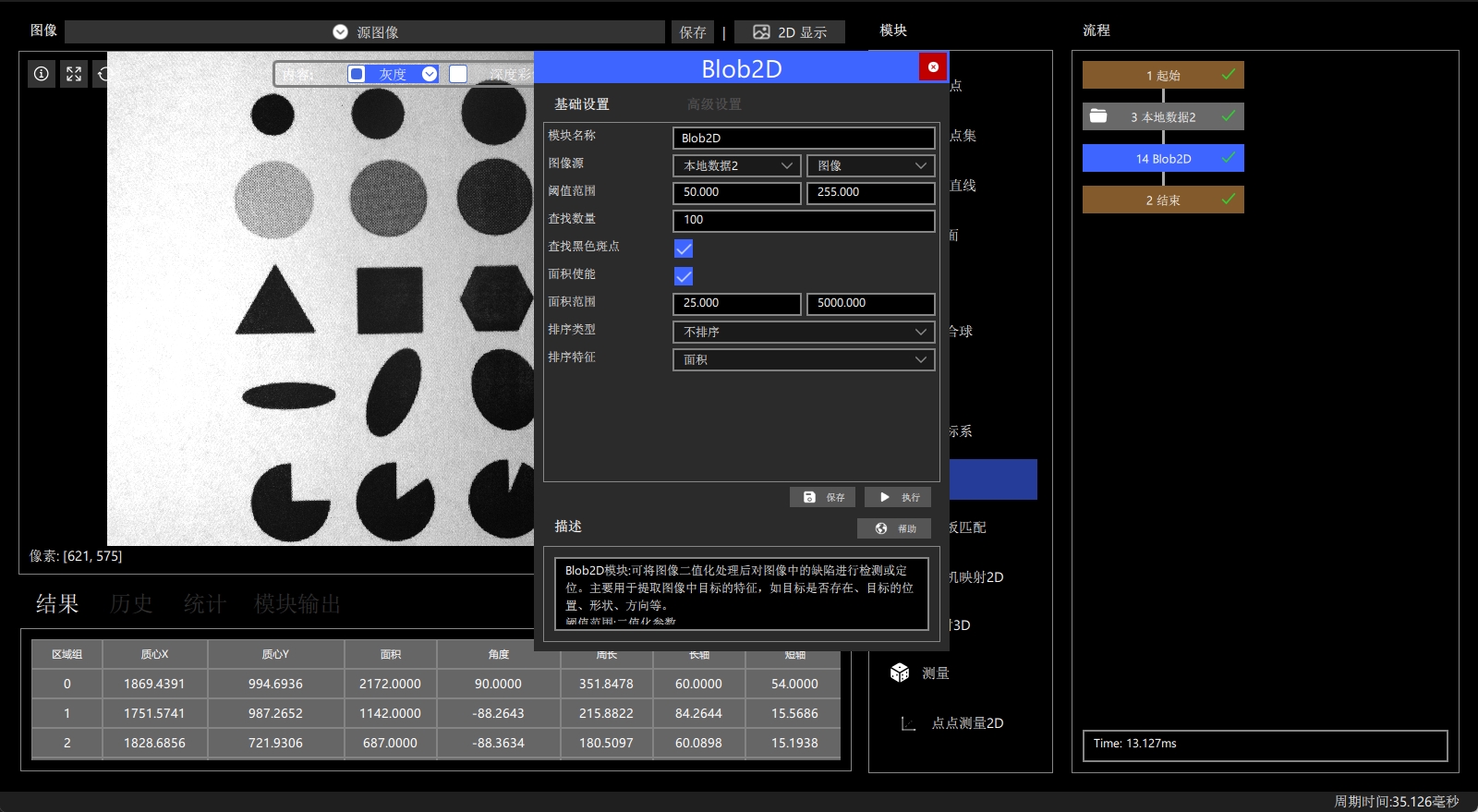The width and height of the screenshot is (1478, 812).
Task: Switch to 基础设置 tab
Action: click(x=582, y=104)
